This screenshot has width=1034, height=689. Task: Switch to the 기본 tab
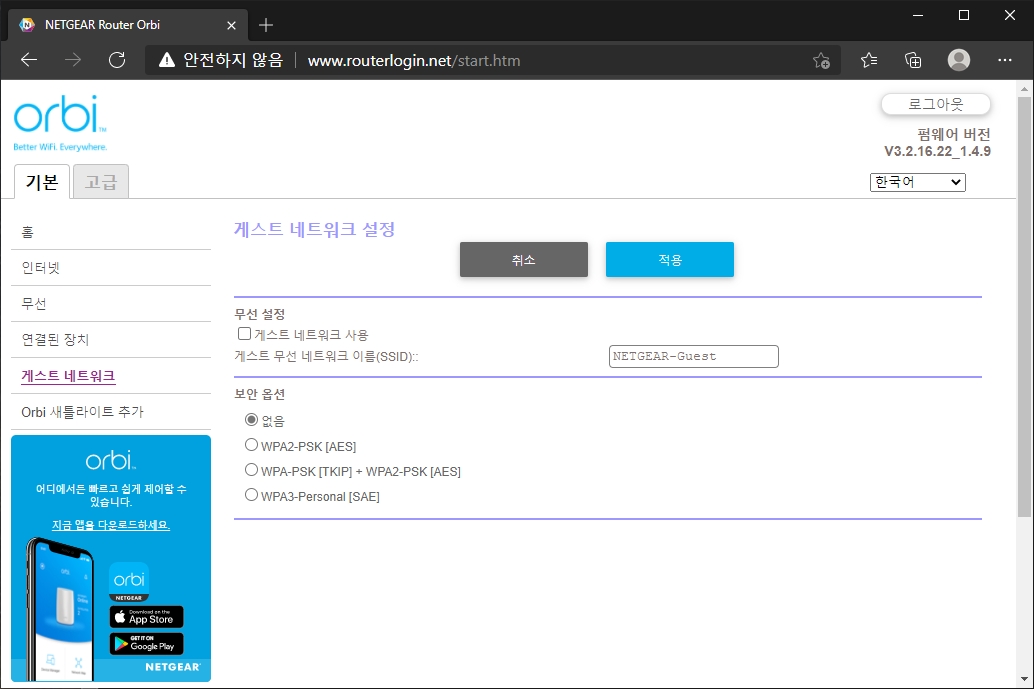[42, 181]
